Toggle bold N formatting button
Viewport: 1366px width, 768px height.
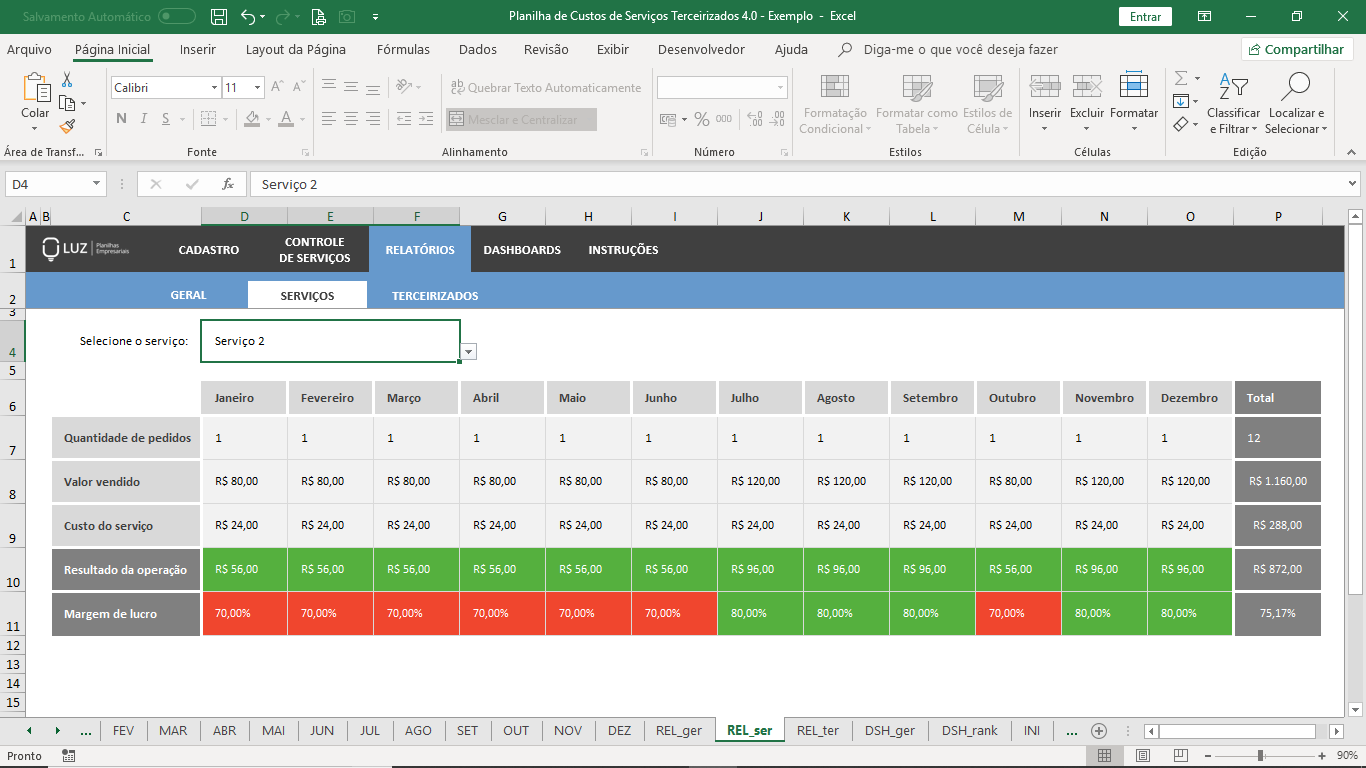pyautogui.click(x=121, y=119)
